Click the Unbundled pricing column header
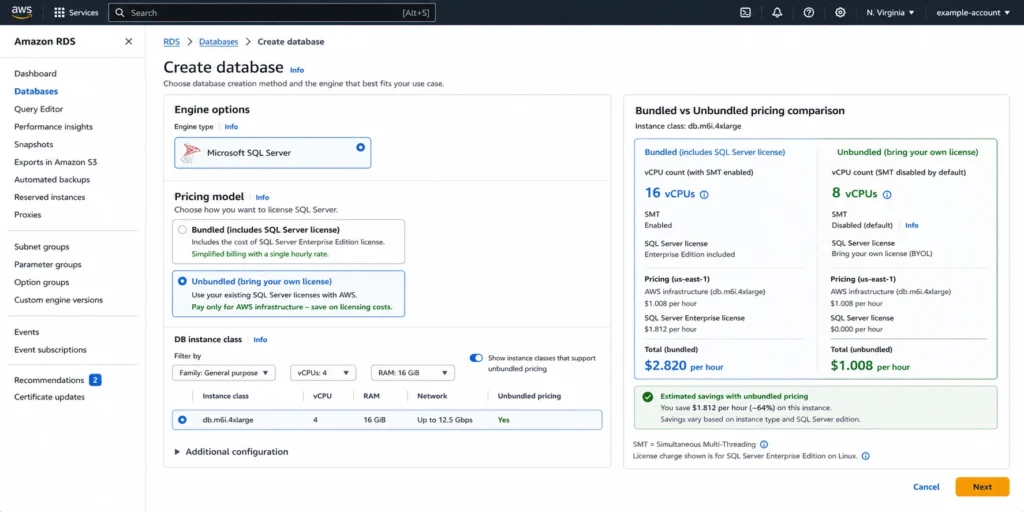The width and height of the screenshot is (1024, 512). [x=529, y=396]
